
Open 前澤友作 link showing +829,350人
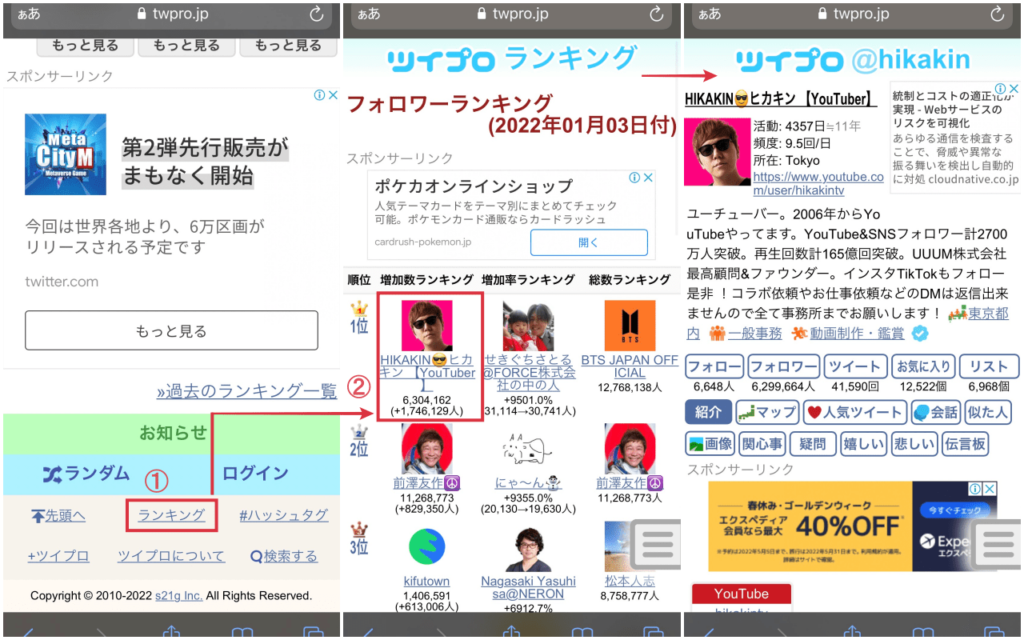pos(426,483)
